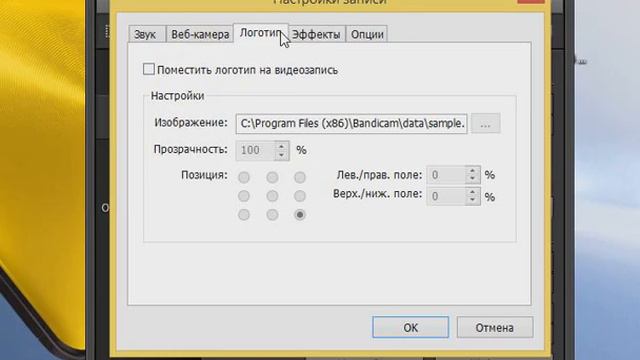Confirm settings with OK button
The height and width of the screenshot is (360, 640).
click(x=410, y=327)
